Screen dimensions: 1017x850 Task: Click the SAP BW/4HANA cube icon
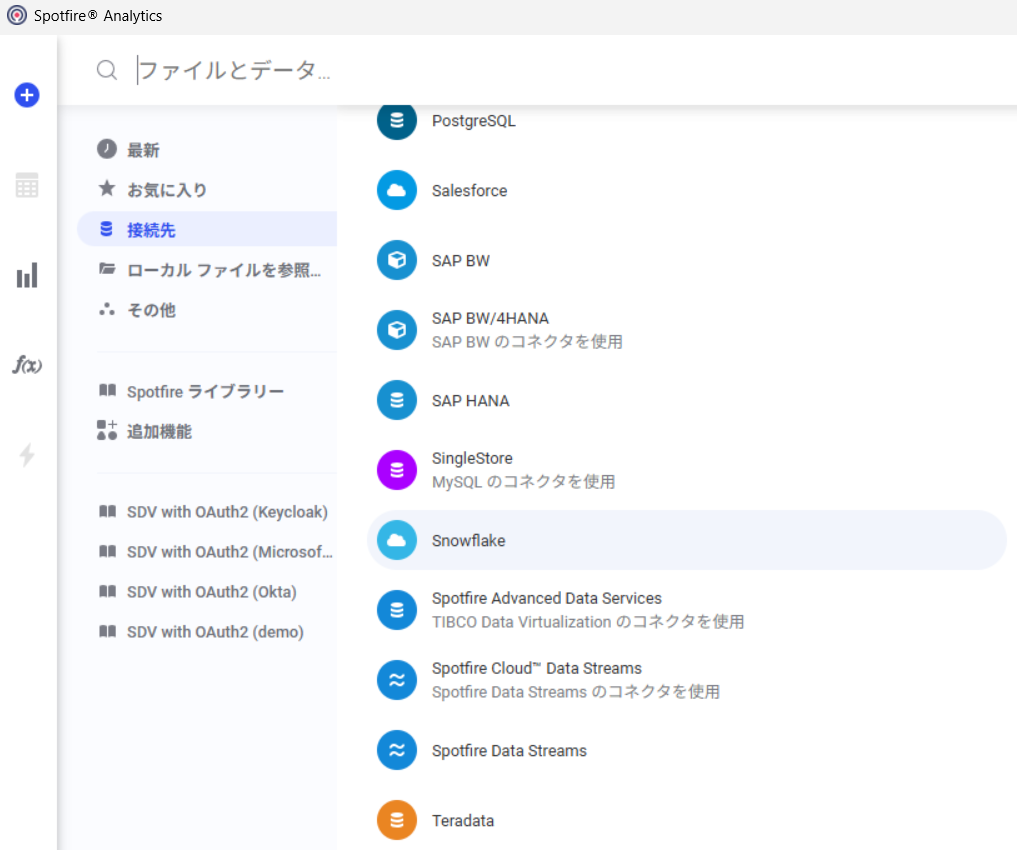click(x=397, y=330)
